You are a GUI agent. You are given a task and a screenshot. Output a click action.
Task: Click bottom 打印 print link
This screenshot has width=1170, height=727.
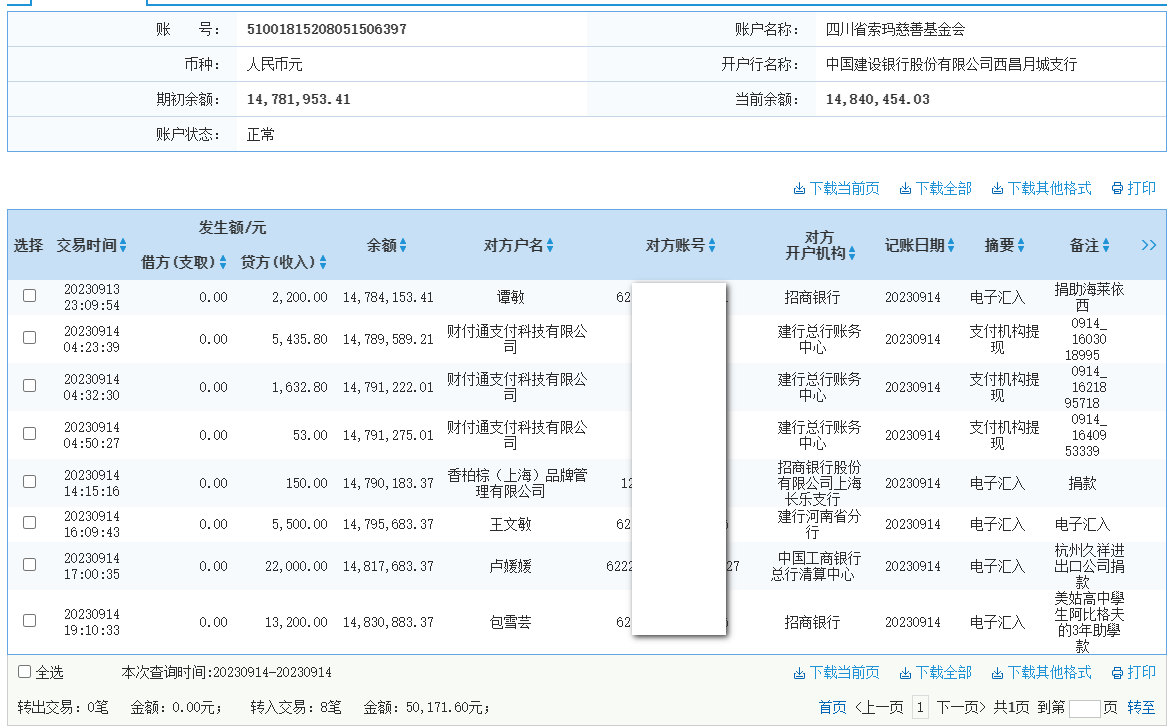click(x=1133, y=673)
